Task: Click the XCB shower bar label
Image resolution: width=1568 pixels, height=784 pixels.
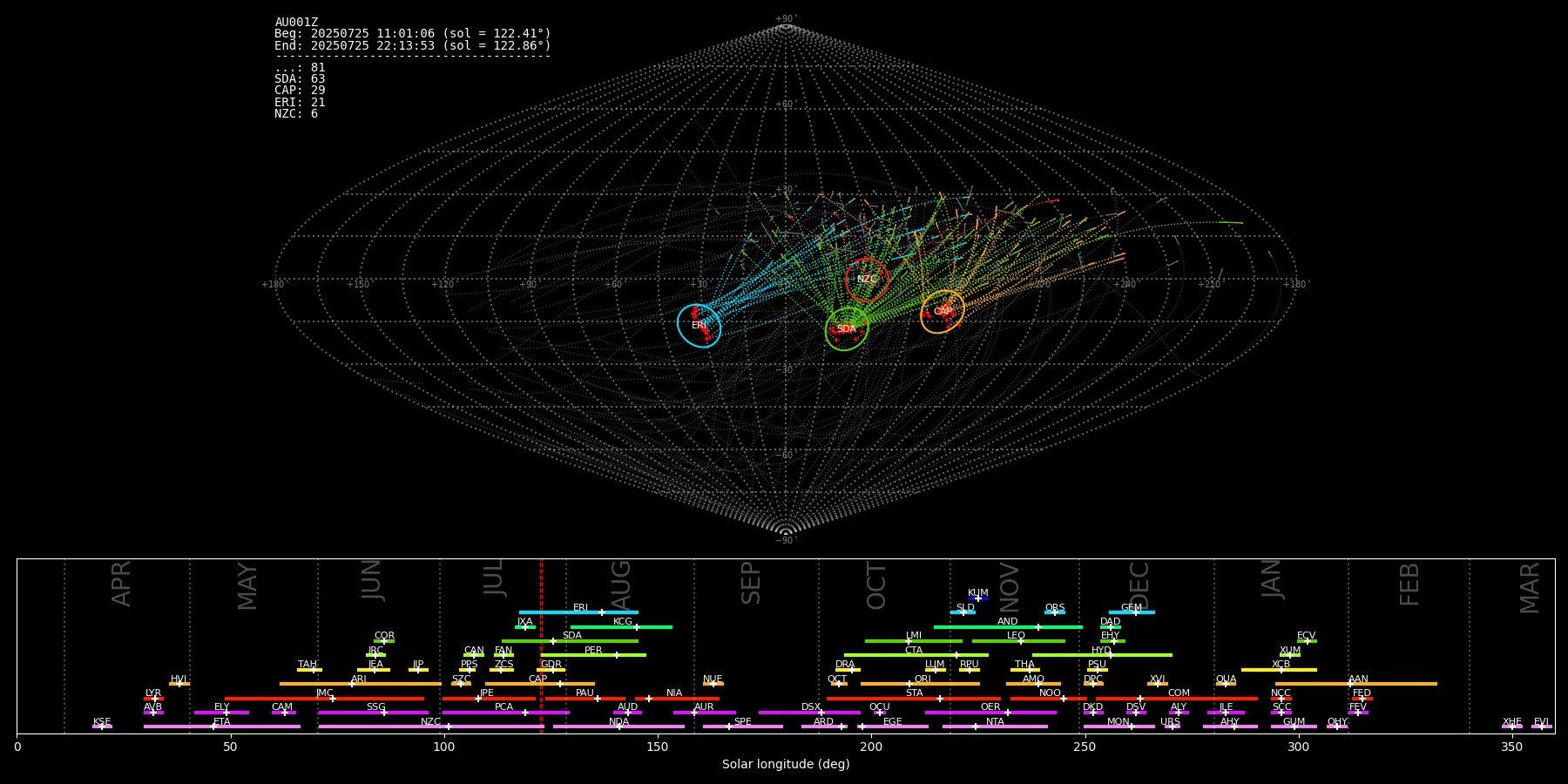Action: click(x=1281, y=665)
